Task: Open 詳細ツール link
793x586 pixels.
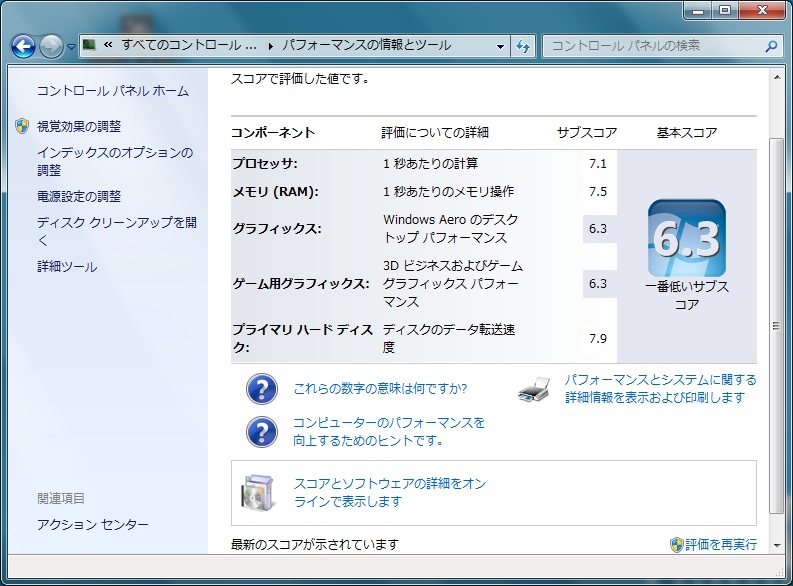Action: [67, 266]
